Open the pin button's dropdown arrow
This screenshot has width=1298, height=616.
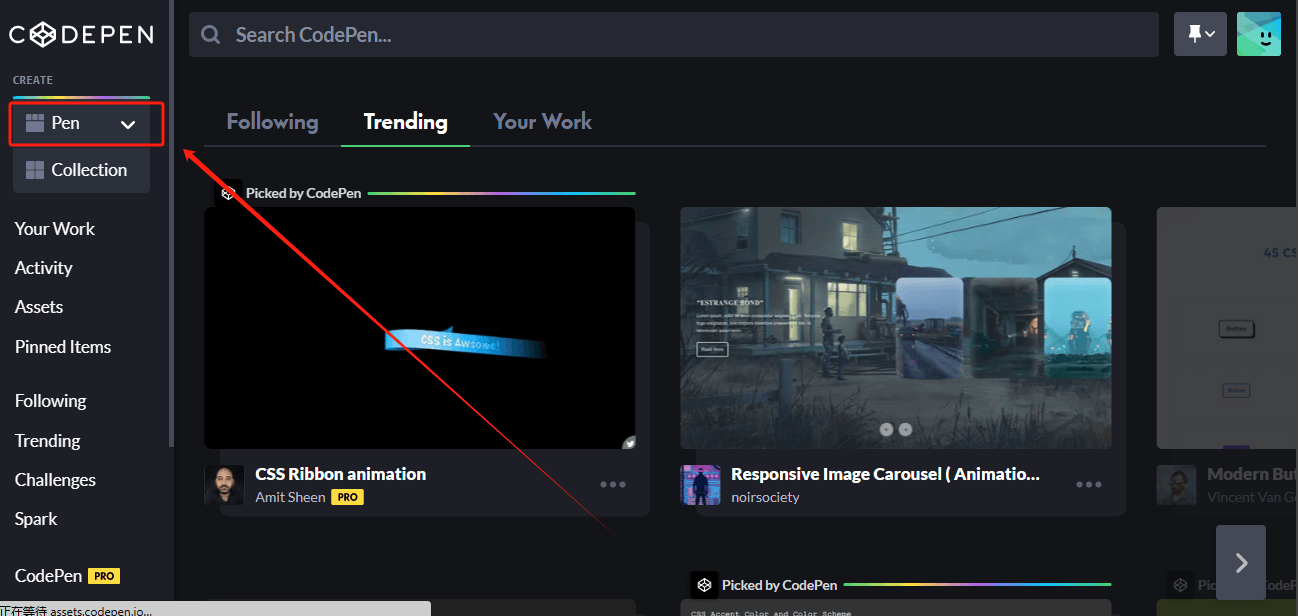click(x=1209, y=33)
